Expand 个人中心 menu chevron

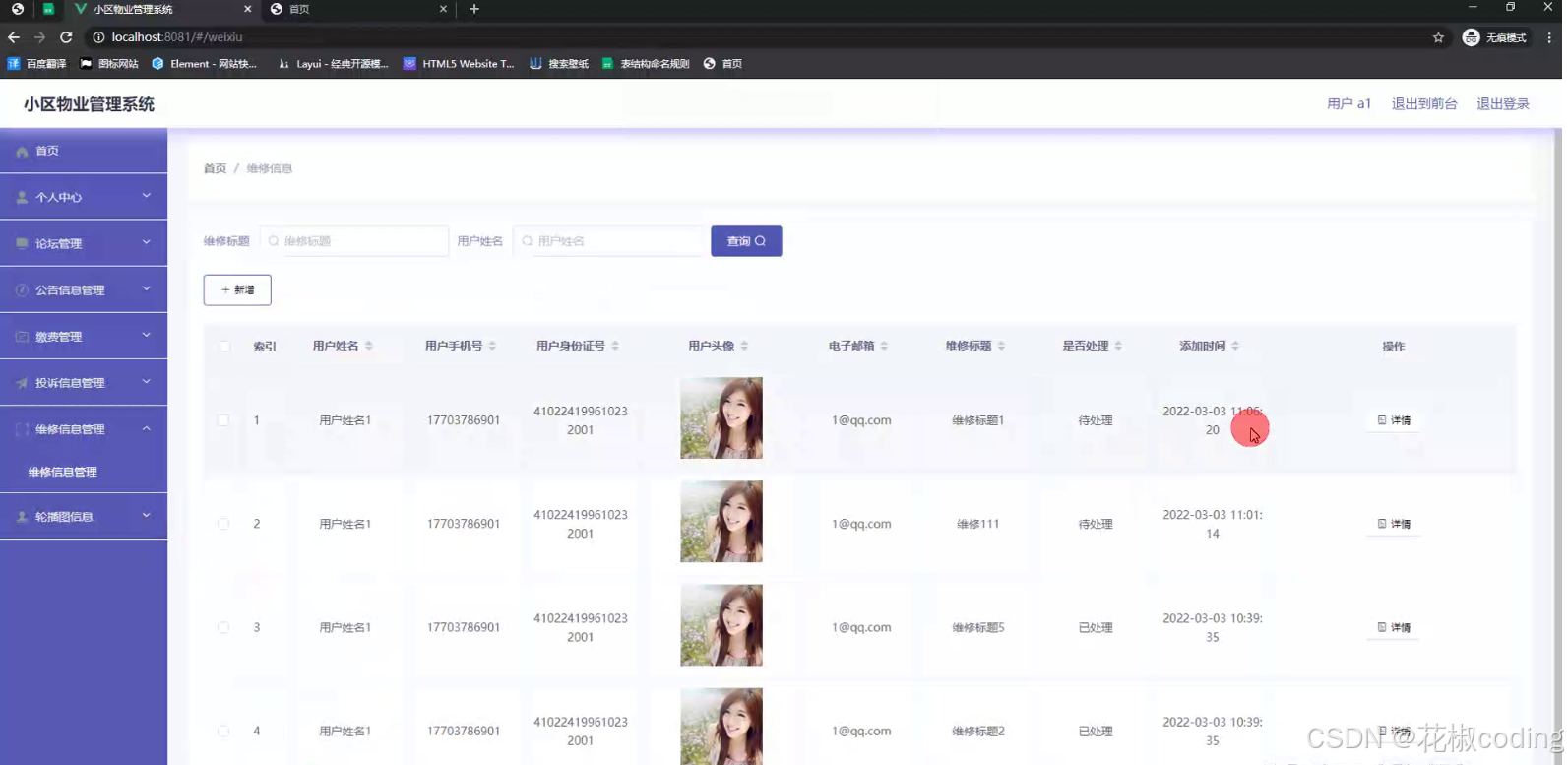click(147, 196)
